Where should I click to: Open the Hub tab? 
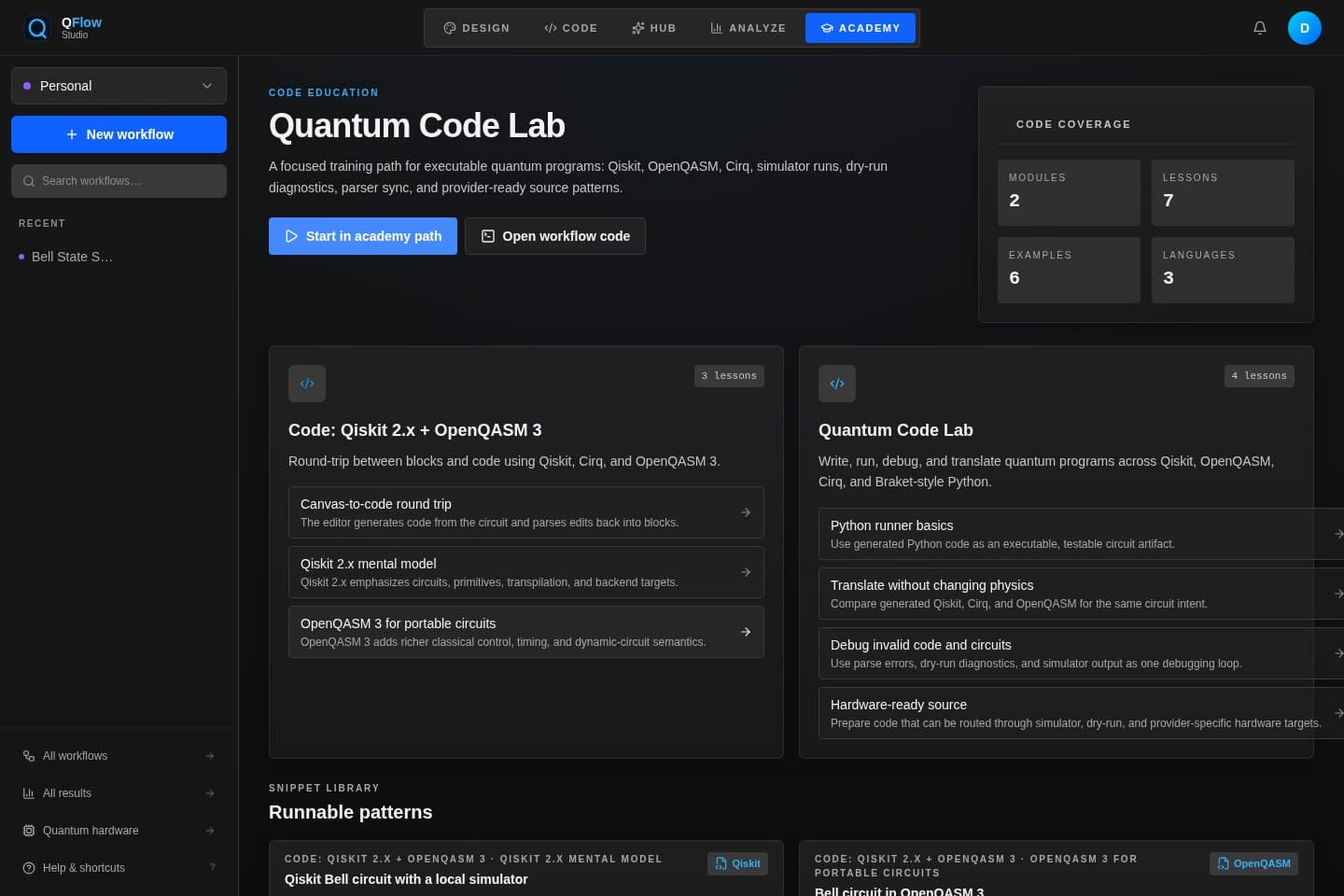(653, 28)
